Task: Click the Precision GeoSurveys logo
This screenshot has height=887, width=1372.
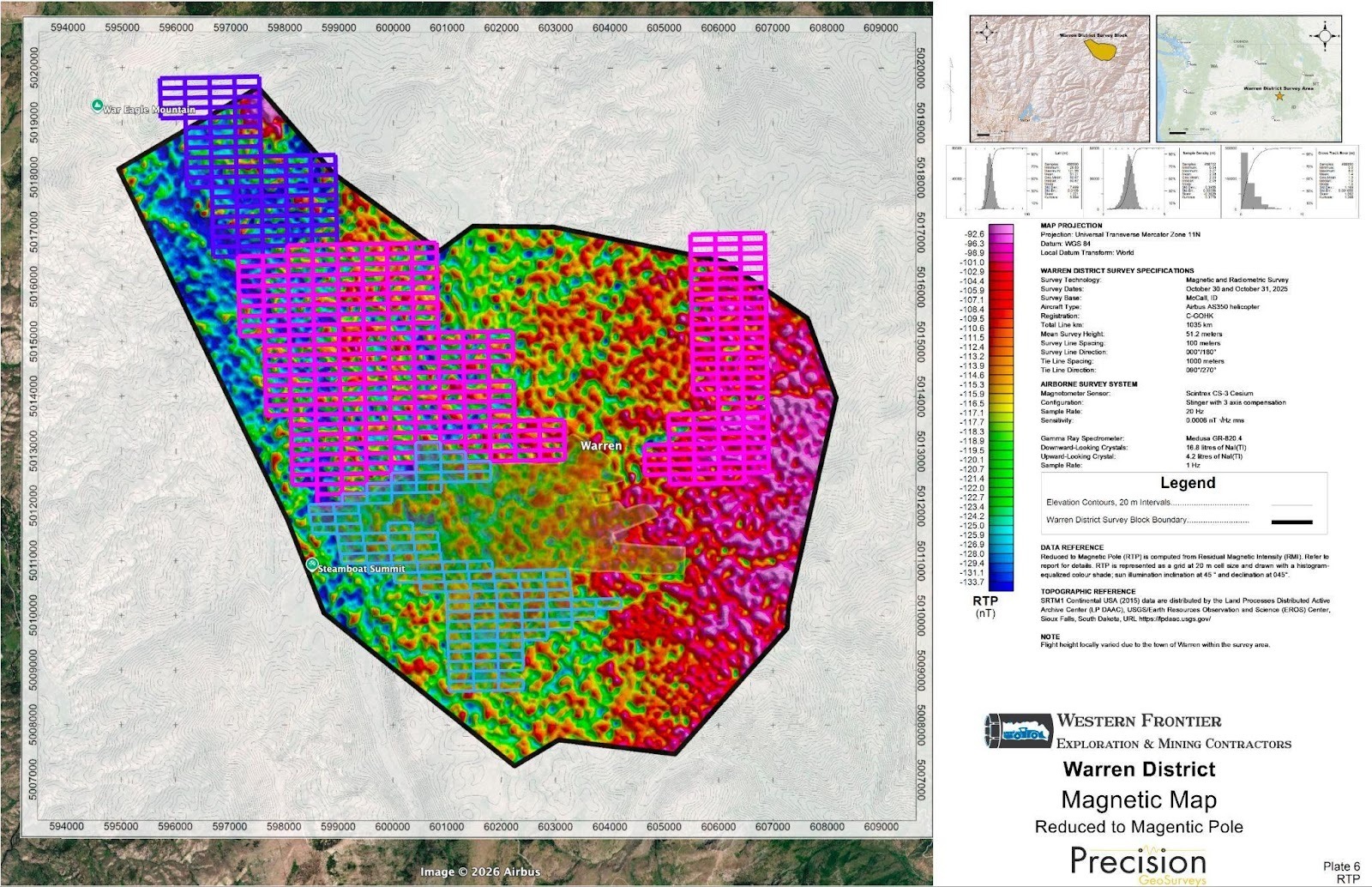Action: [1138, 863]
